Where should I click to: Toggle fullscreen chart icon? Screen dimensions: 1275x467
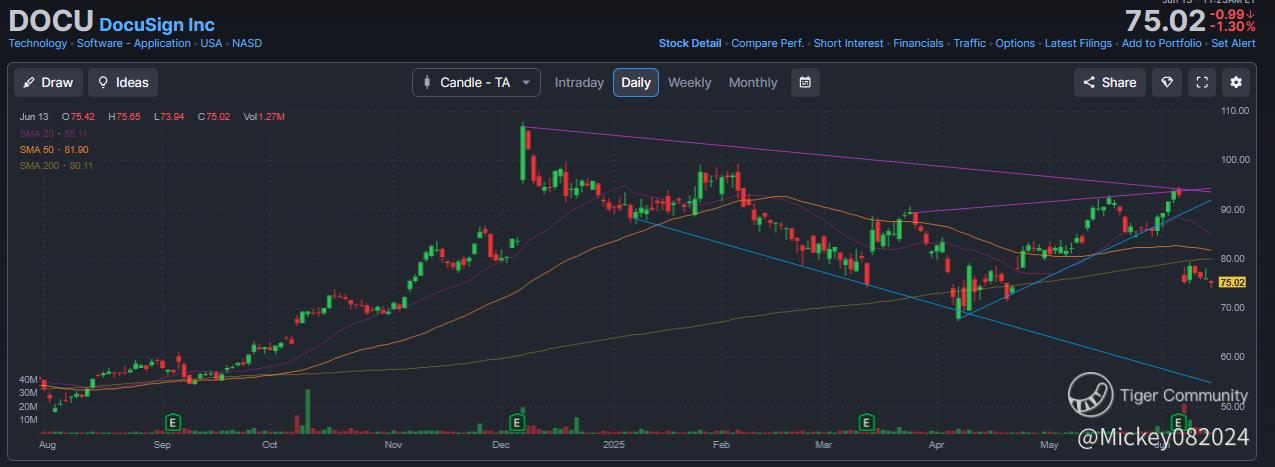[x=1202, y=82]
